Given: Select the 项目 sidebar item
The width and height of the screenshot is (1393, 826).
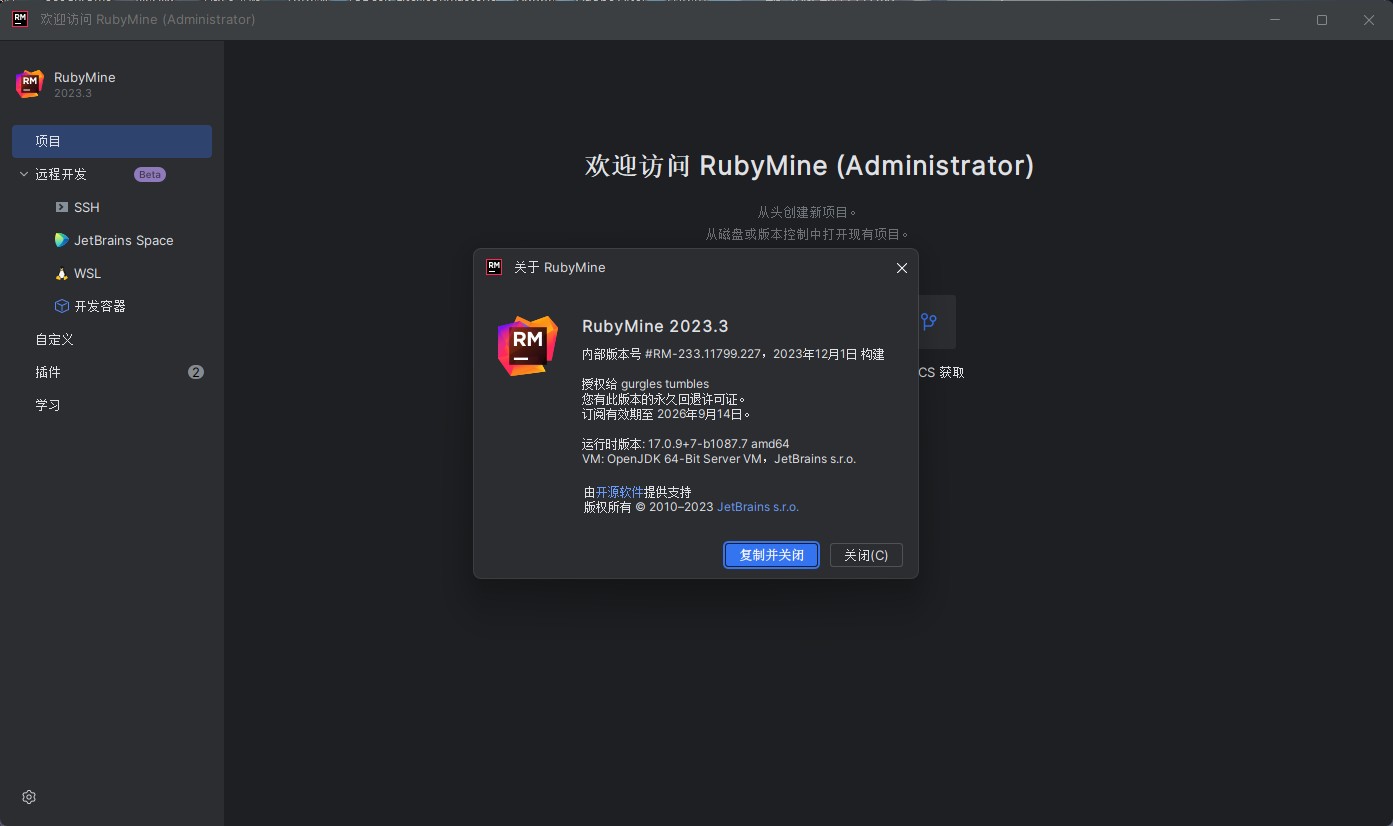Looking at the screenshot, I should pos(112,141).
